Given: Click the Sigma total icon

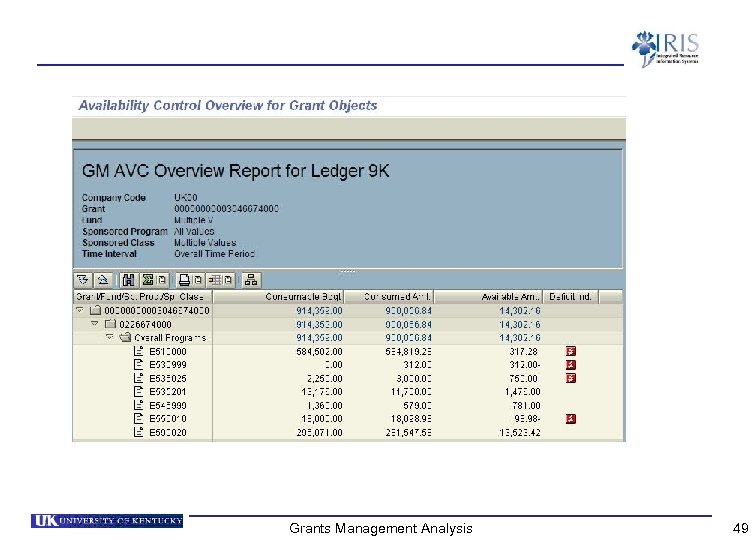Looking at the screenshot, I should coord(148,280).
